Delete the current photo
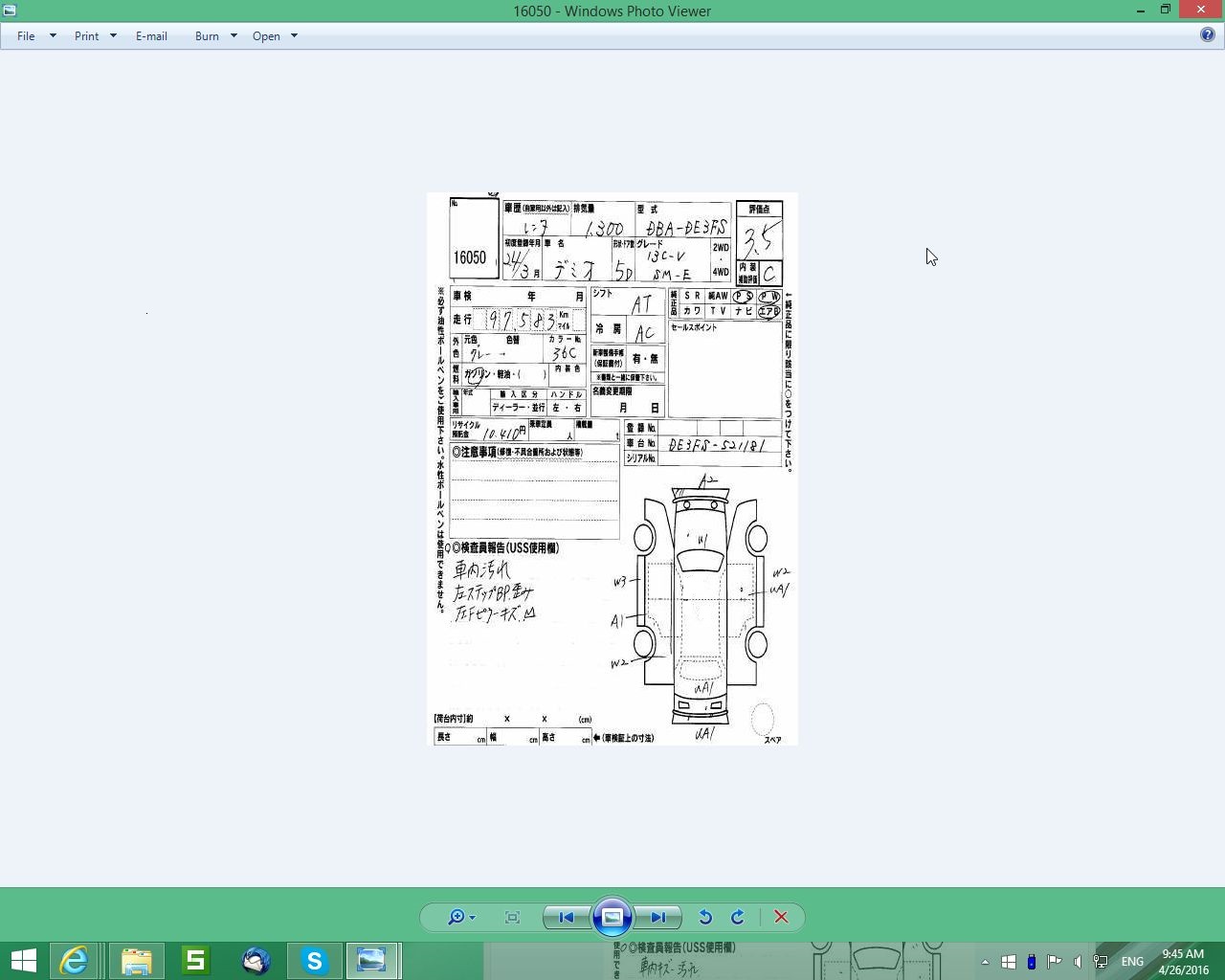 pyautogui.click(x=781, y=917)
